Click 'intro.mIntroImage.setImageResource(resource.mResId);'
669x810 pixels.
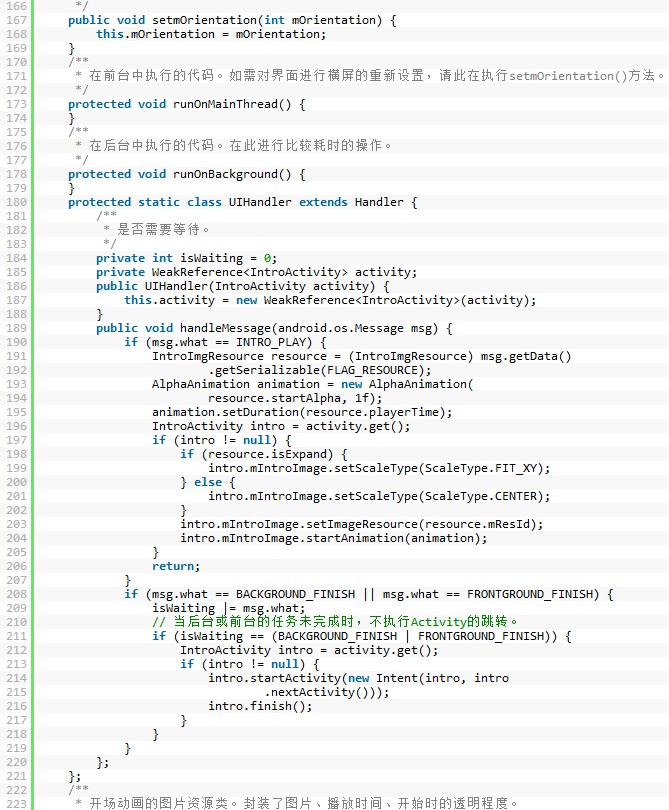[x=361, y=524]
